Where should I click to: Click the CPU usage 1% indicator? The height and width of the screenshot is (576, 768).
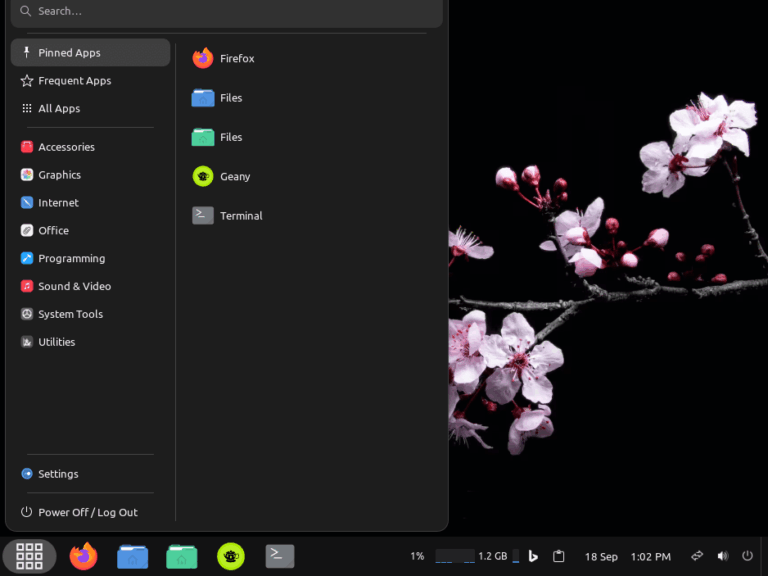tap(417, 556)
